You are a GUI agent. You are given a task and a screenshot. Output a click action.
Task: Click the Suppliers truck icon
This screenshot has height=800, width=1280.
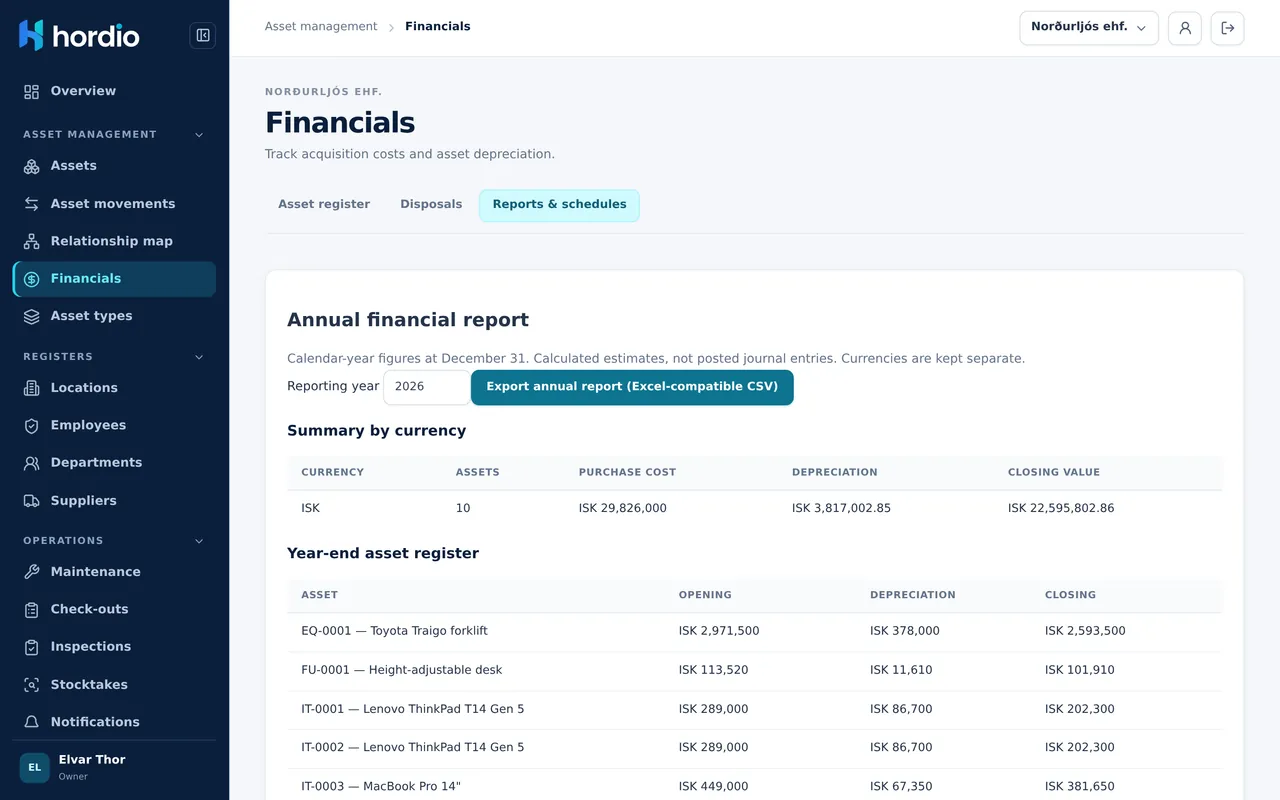(x=32, y=501)
